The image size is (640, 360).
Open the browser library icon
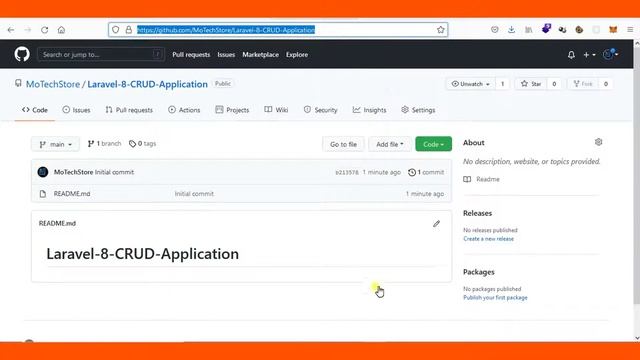point(529,30)
